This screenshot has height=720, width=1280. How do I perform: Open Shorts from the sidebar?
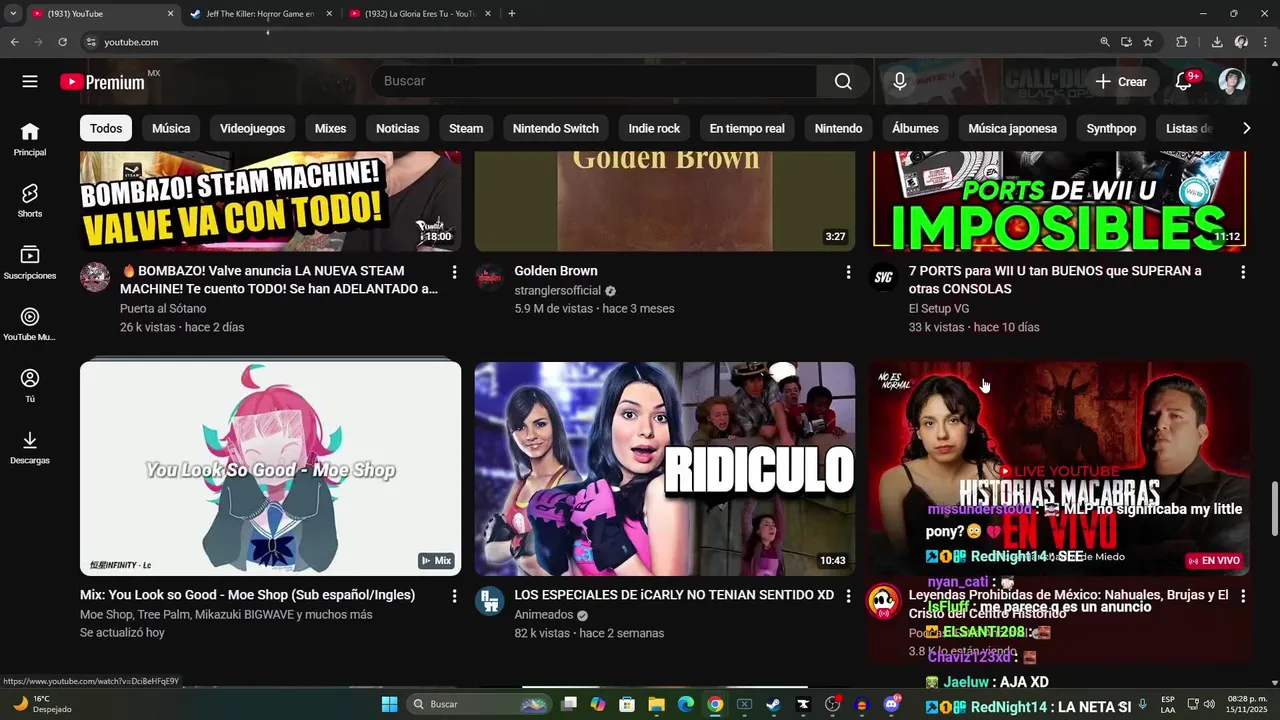coord(30,201)
